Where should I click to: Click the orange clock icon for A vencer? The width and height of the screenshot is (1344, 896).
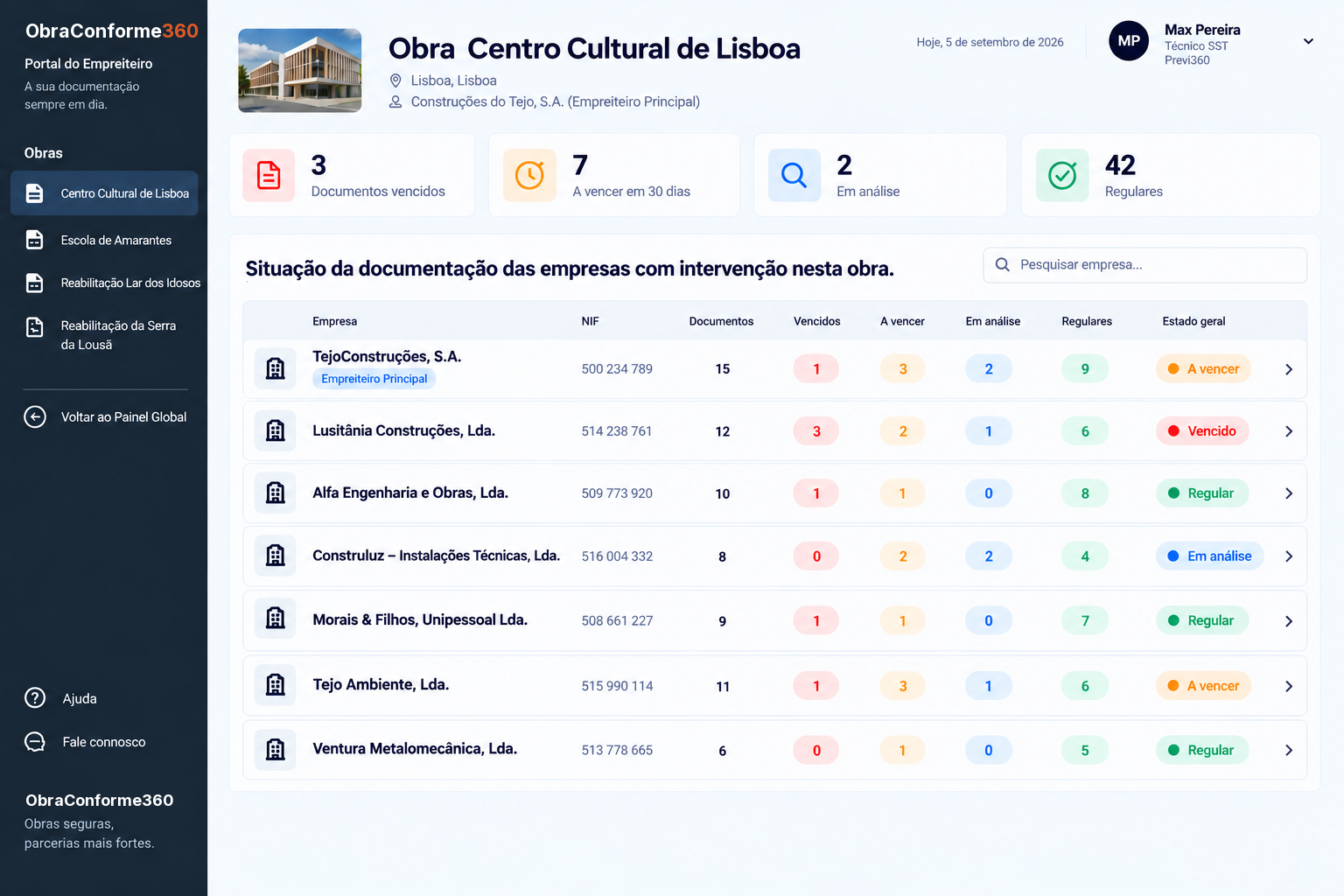point(529,175)
